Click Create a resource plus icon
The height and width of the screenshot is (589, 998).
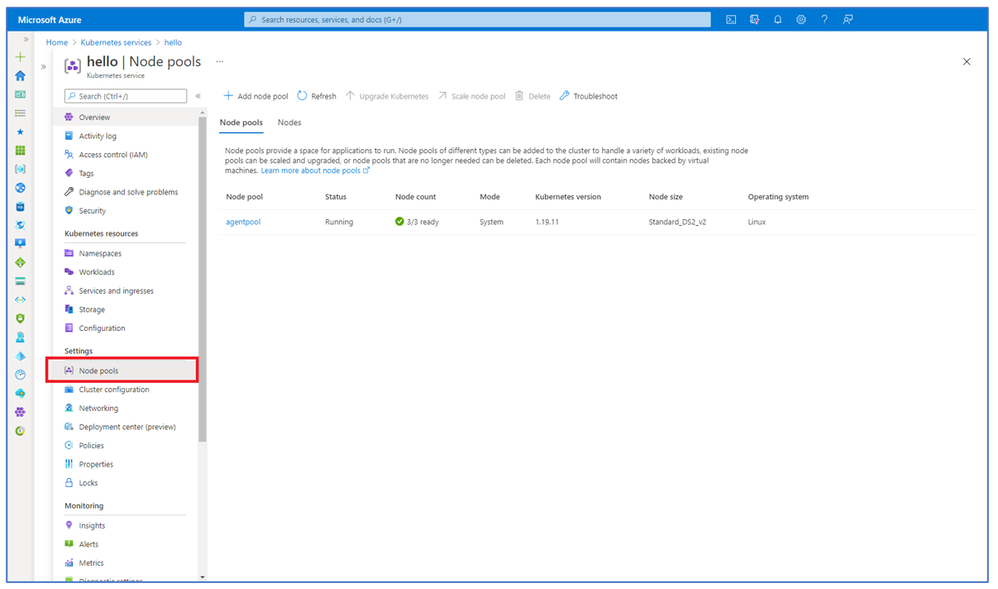[x=20, y=57]
